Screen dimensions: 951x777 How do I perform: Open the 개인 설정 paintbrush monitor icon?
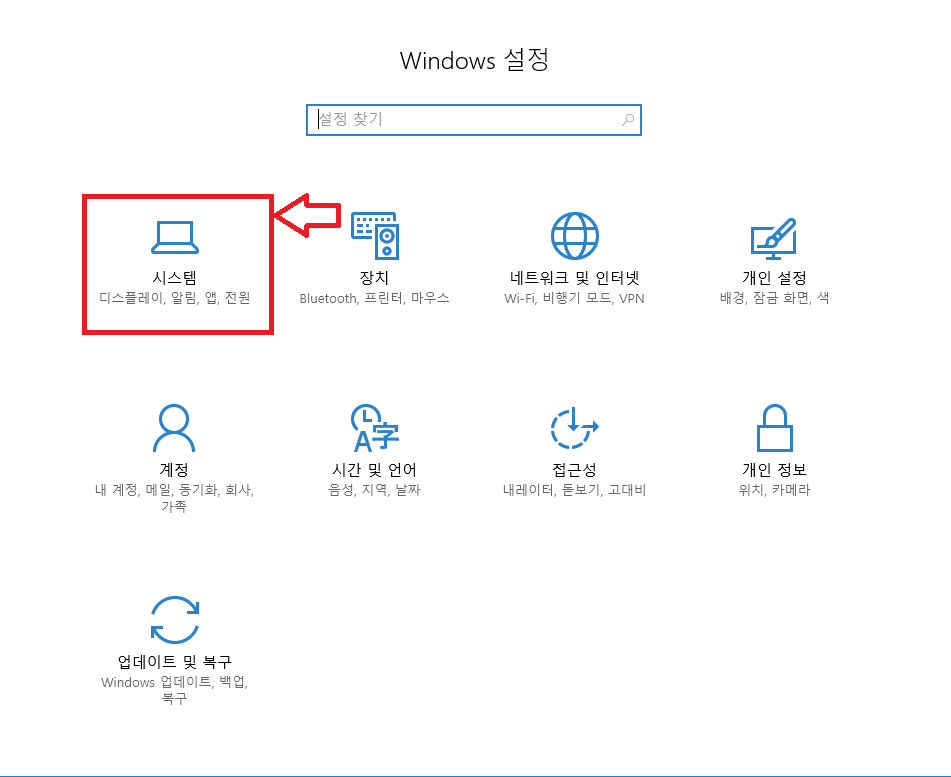[x=774, y=238]
